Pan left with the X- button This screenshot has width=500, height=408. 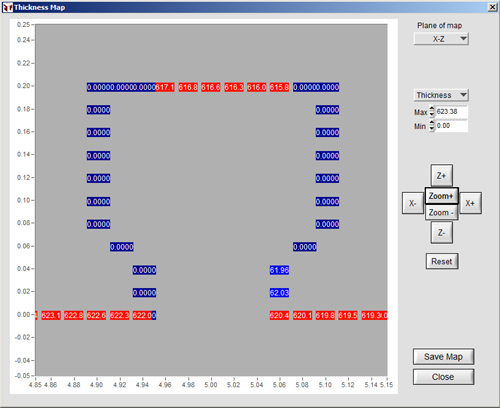(x=413, y=203)
